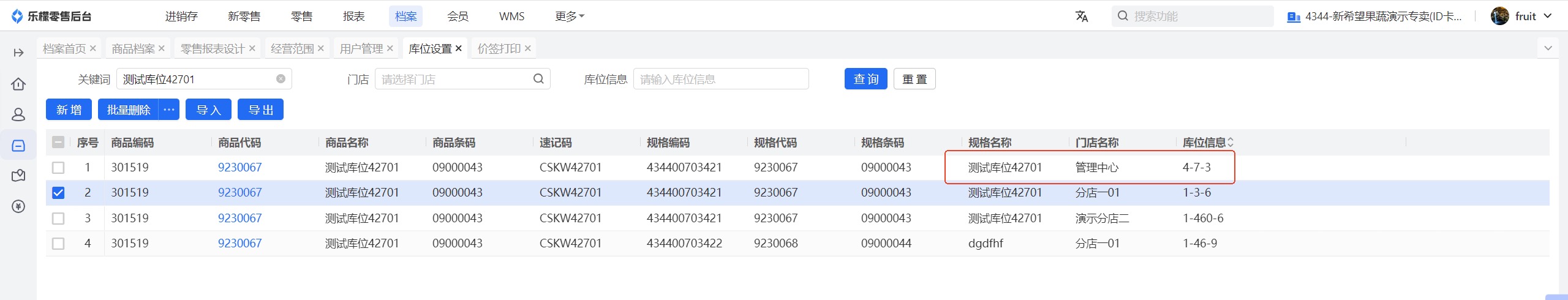
Task: Click the 4-7-3 库位信息 cell
Action: tap(1196, 168)
